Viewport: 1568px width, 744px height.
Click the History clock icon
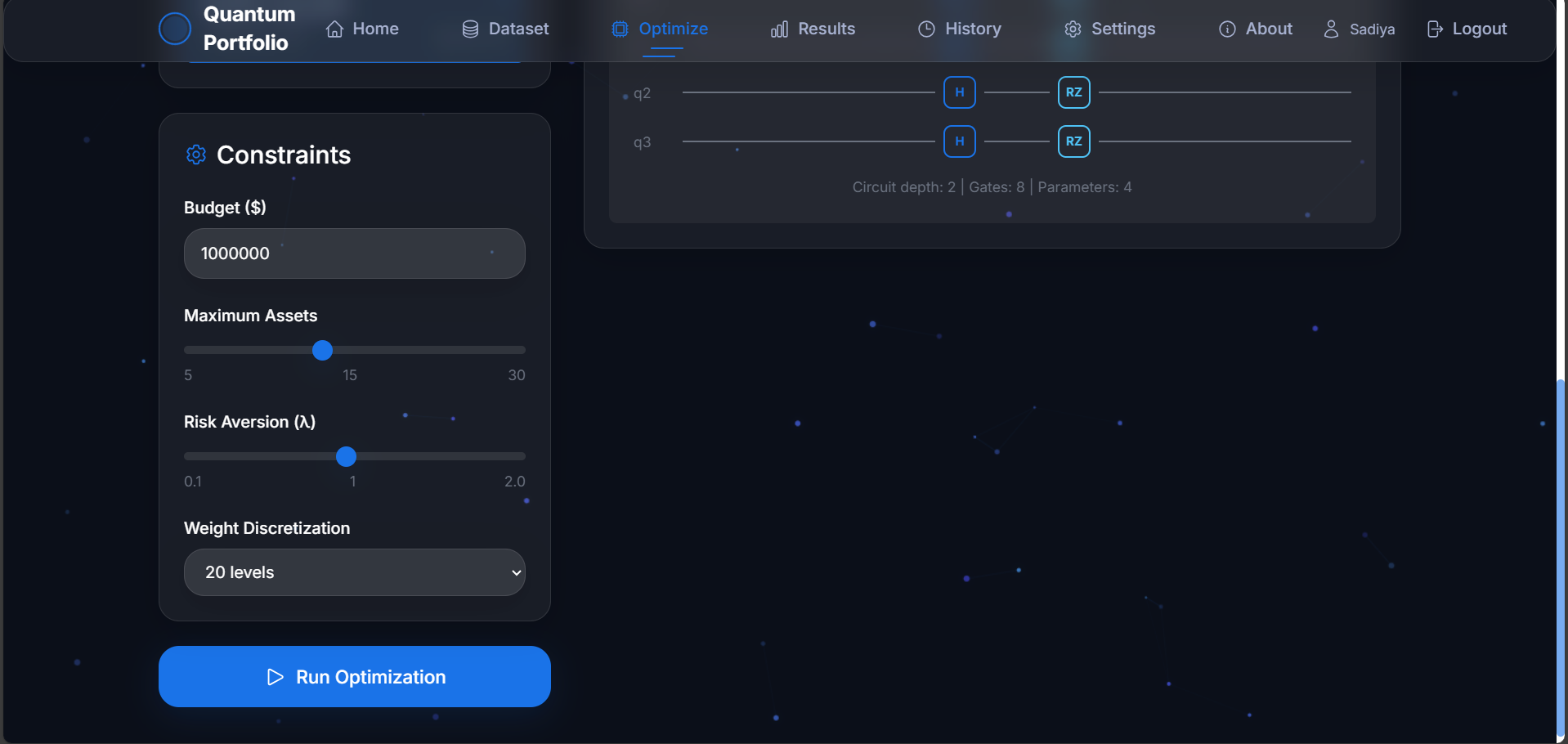(926, 29)
